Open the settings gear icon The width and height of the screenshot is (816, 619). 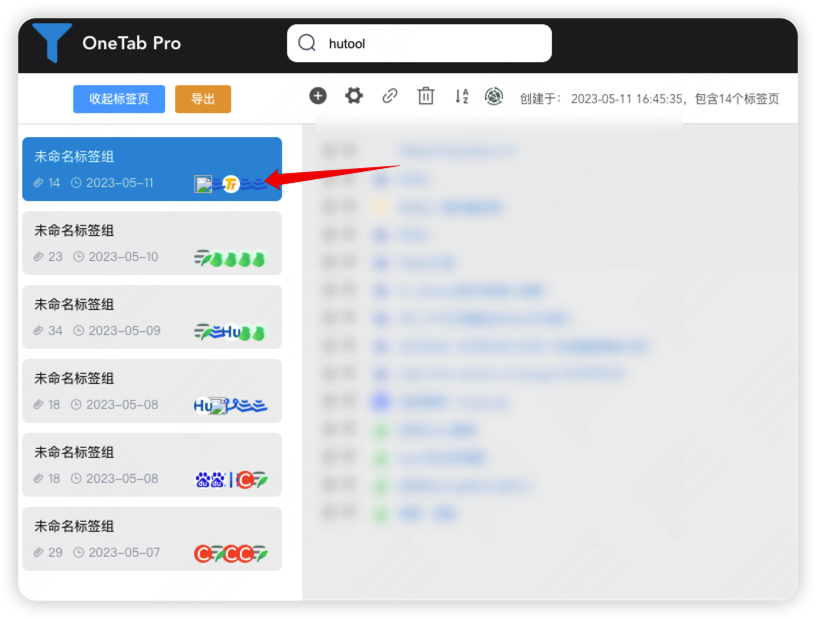[353, 96]
